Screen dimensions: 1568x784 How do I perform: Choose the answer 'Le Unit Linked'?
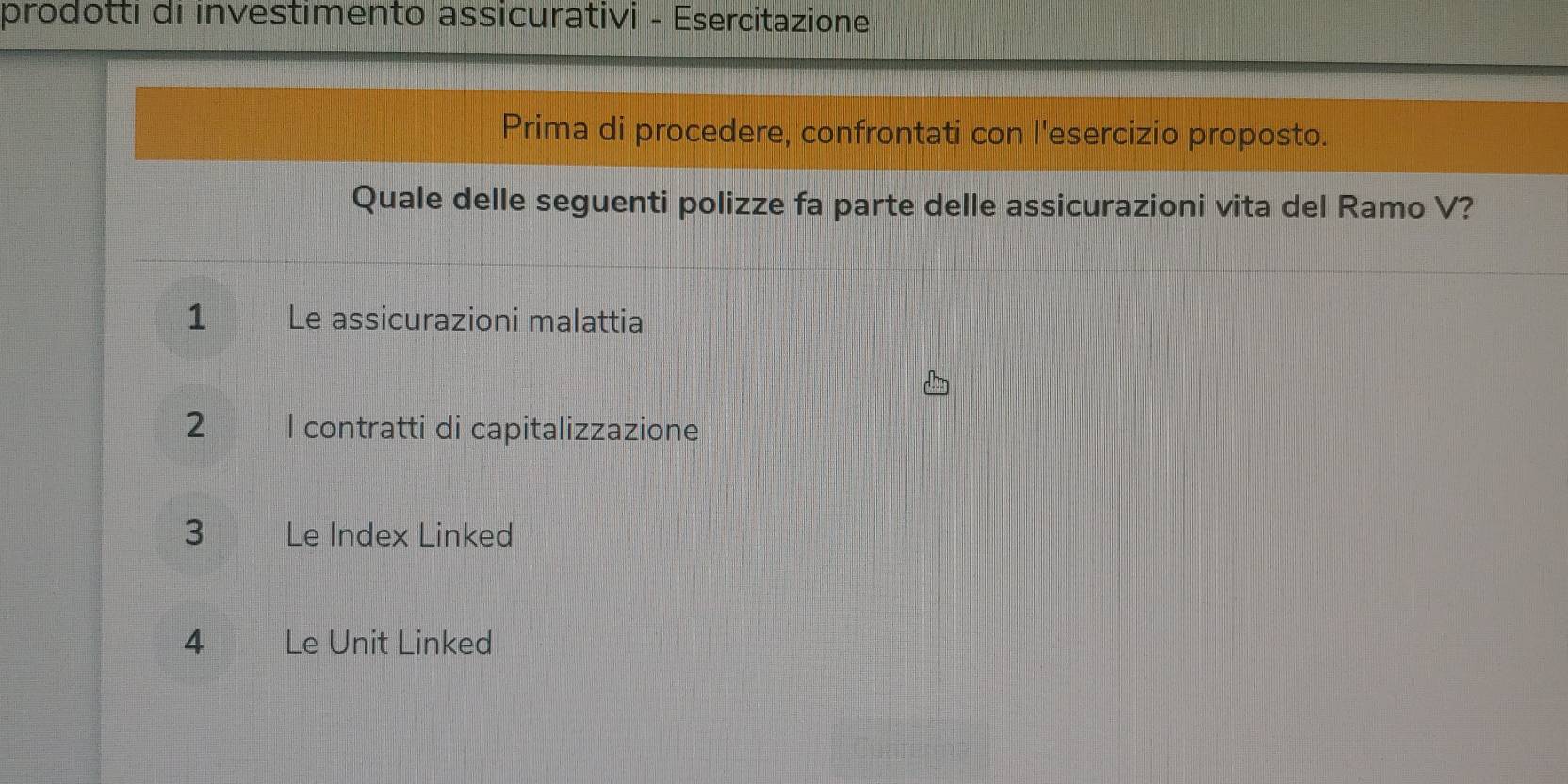tap(388, 643)
